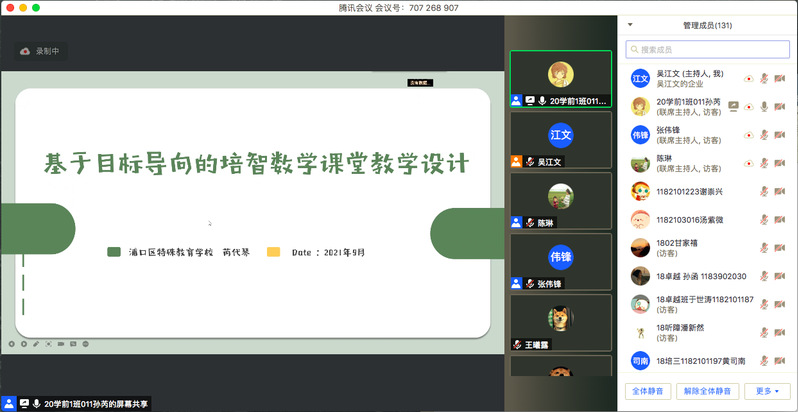This screenshot has width=798, height=412.
Task: Select 王曦露's video thumbnail
Action: pos(560,321)
